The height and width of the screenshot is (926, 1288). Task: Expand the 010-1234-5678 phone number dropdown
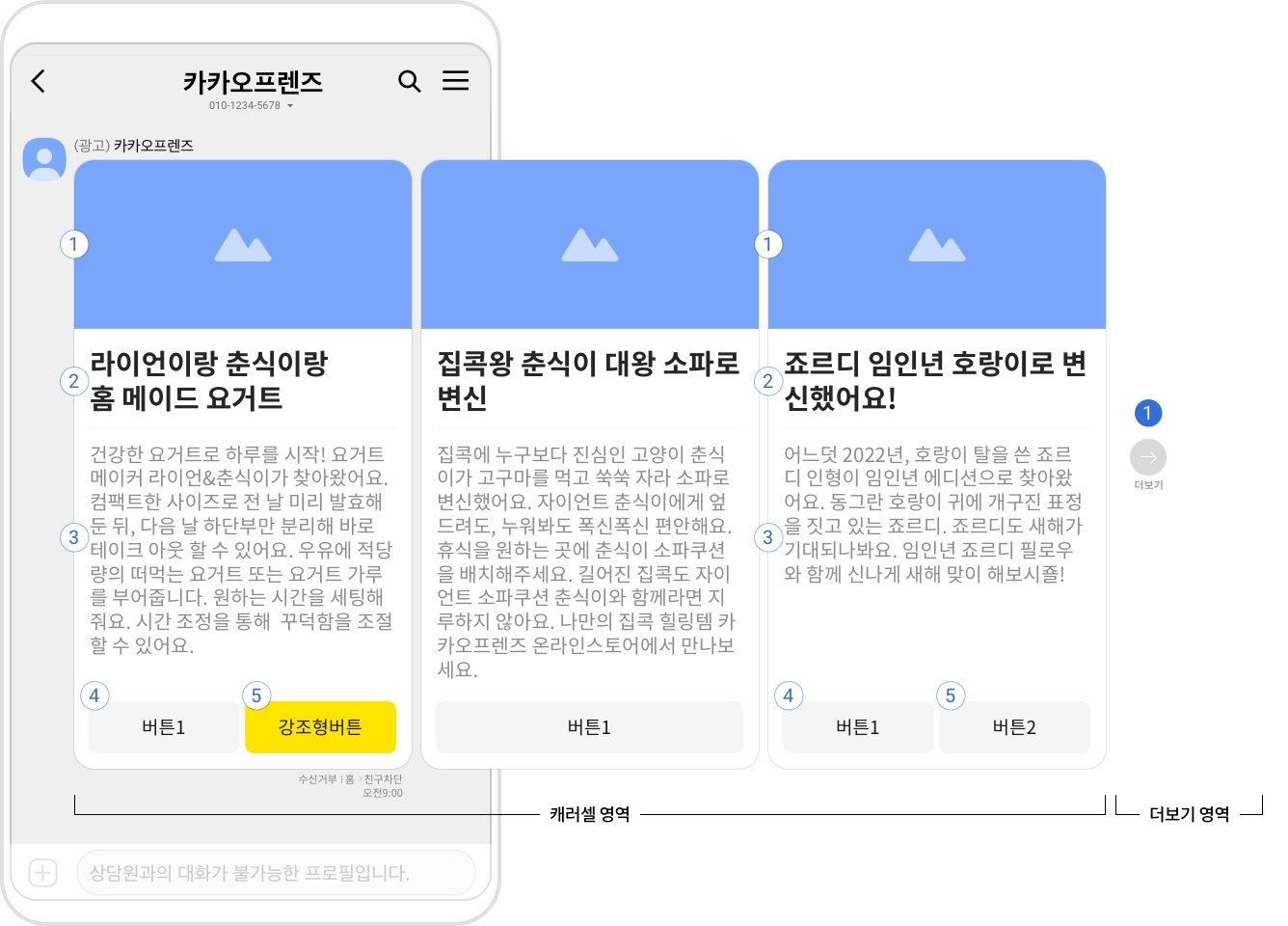click(251, 105)
